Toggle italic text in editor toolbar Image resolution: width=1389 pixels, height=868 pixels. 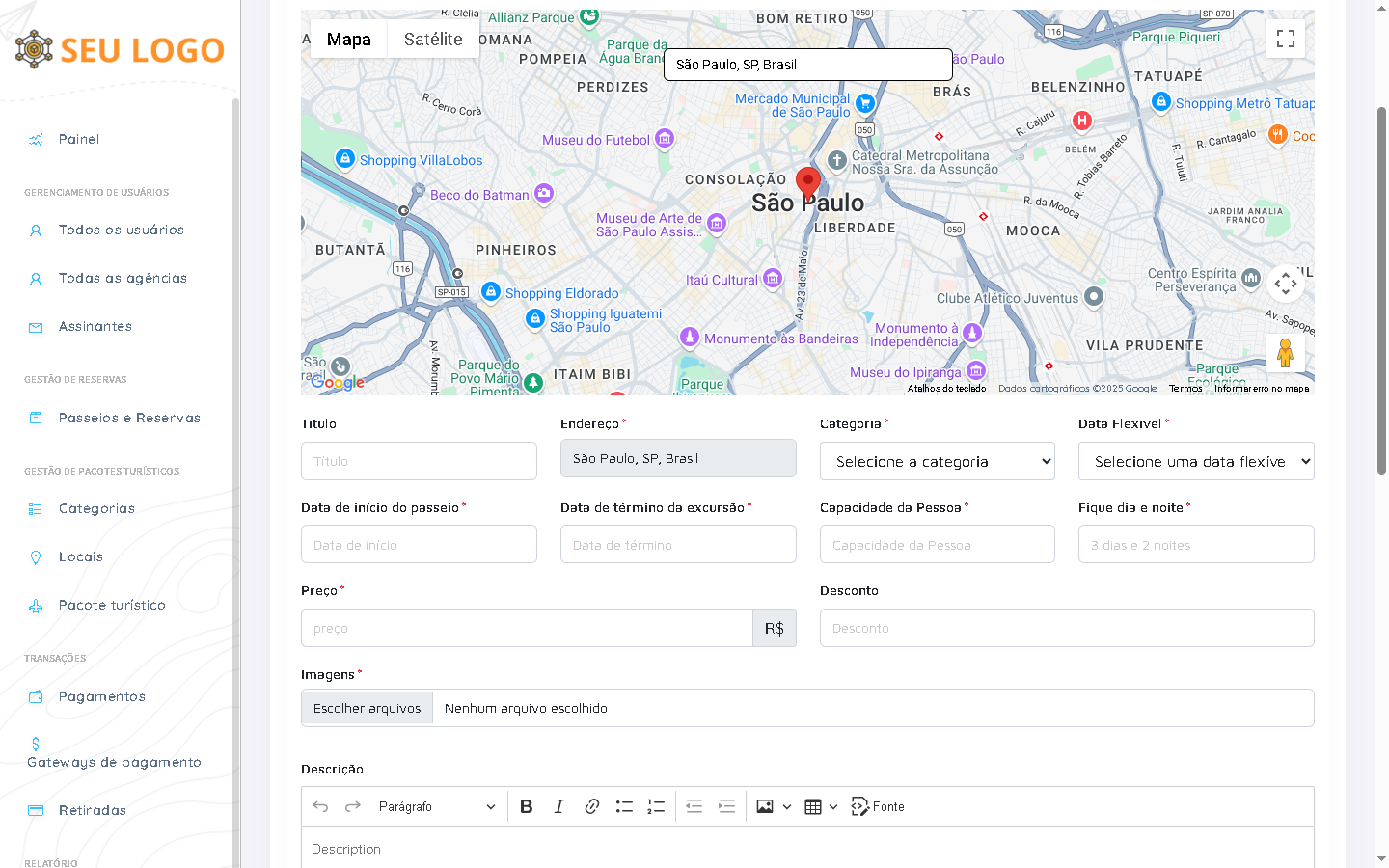point(558,806)
